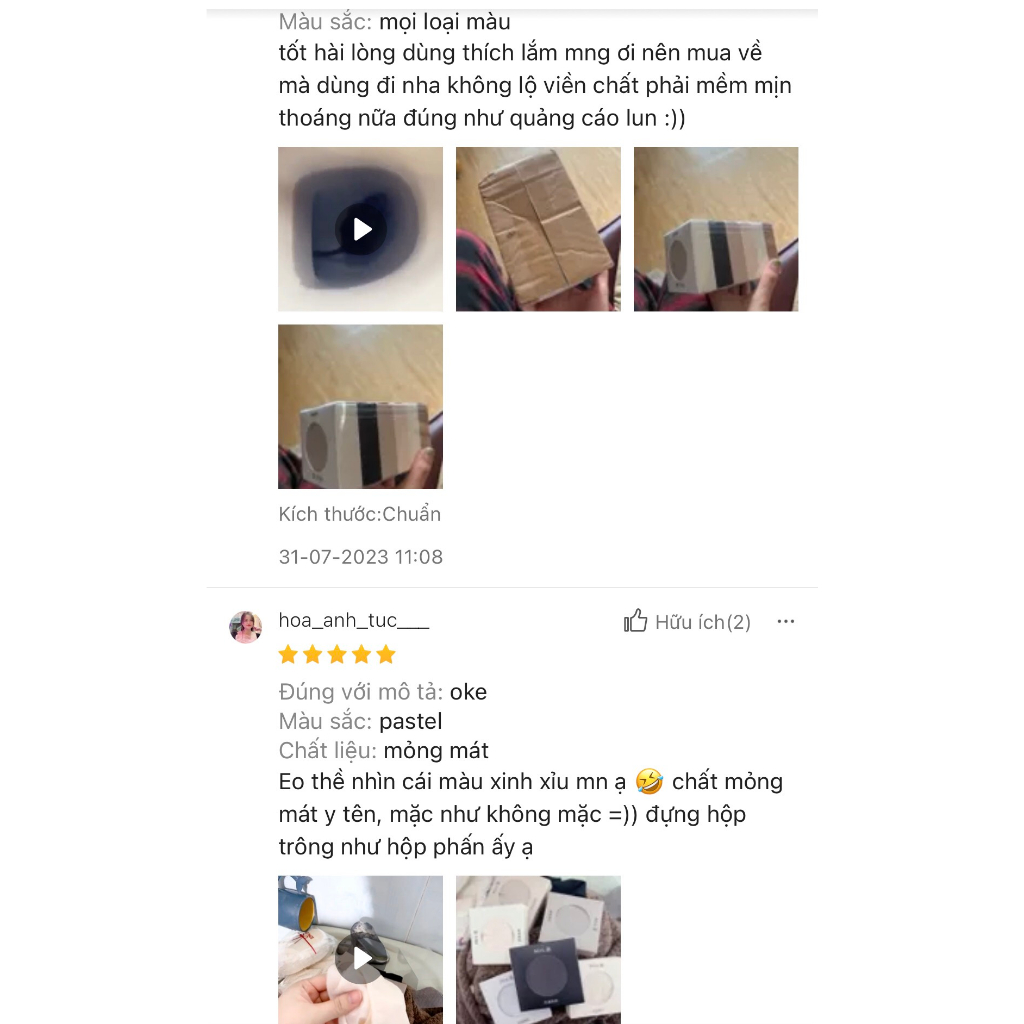Open hoa_anh_tuc profile avatar
The width and height of the screenshot is (1024, 1024).
pos(246,627)
